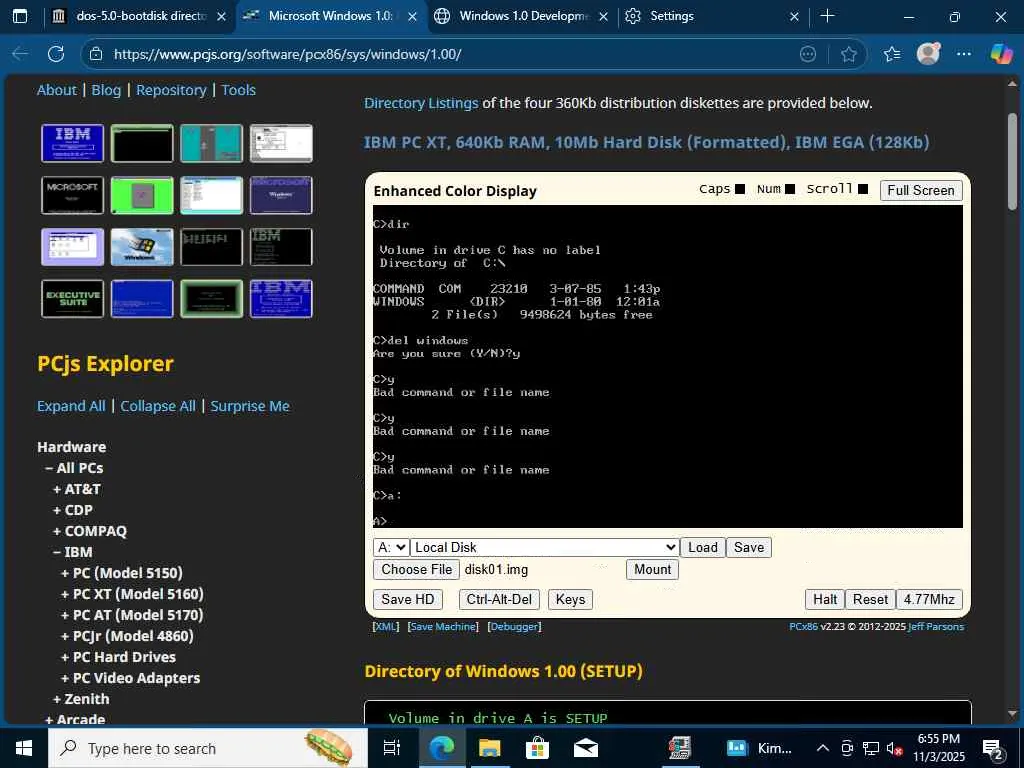Open the browser profile avatar
Screen dimensions: 1024x768
[928, 54]
